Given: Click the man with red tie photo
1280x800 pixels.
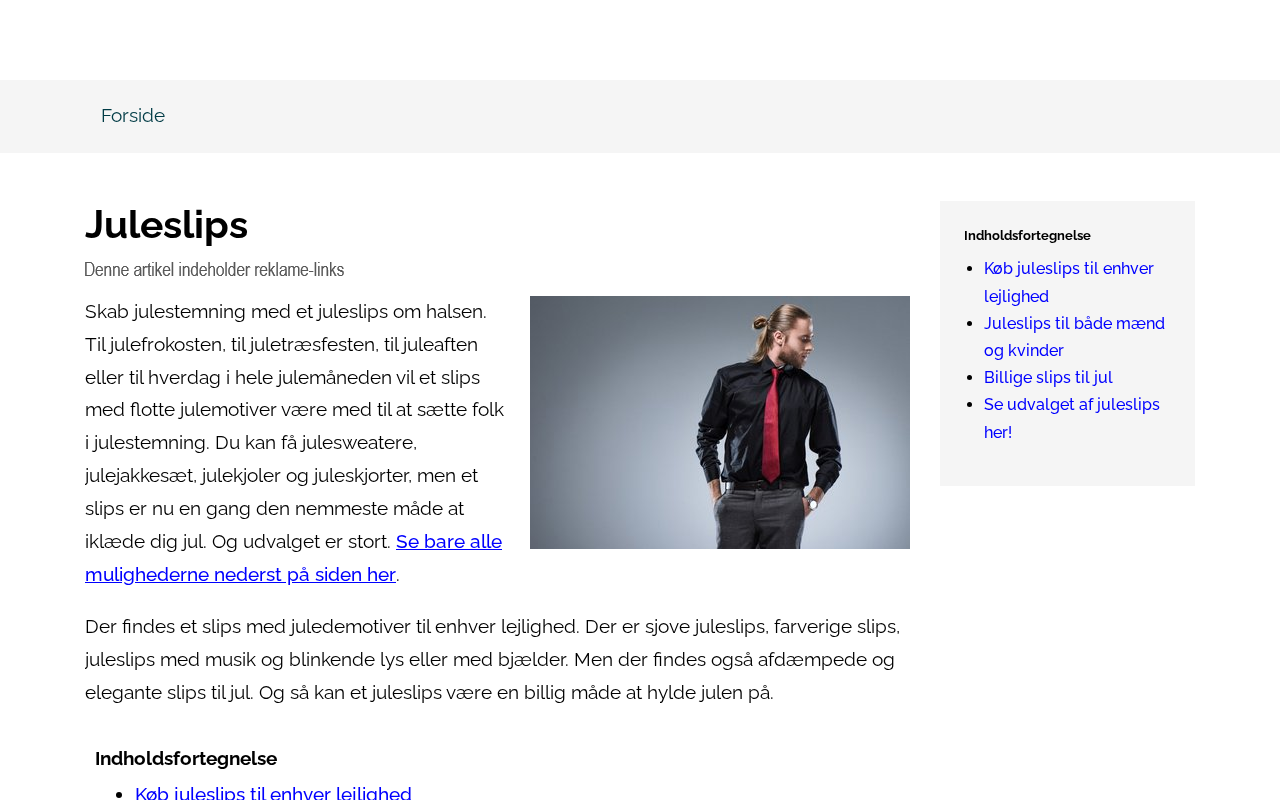Looking at the screenshot, I should [720, 422].
